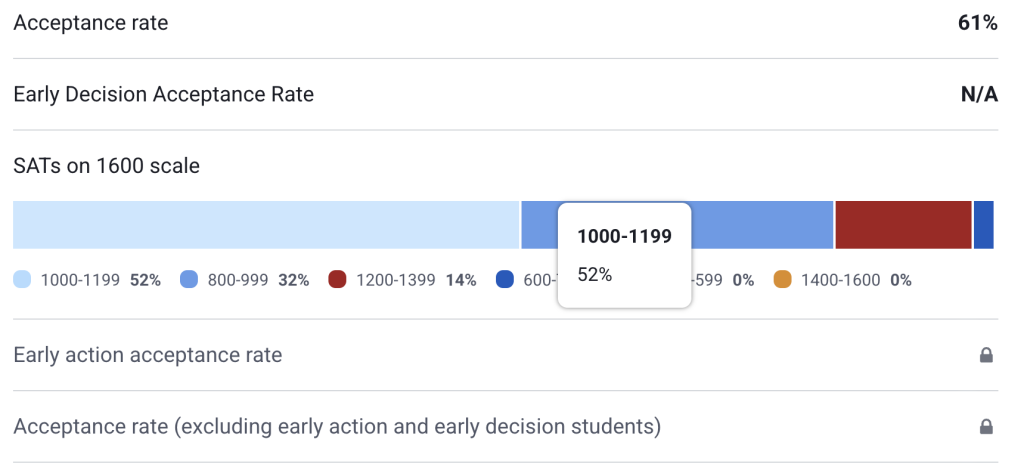Click the 1000-1199 tooltip title

coord(624,237)
